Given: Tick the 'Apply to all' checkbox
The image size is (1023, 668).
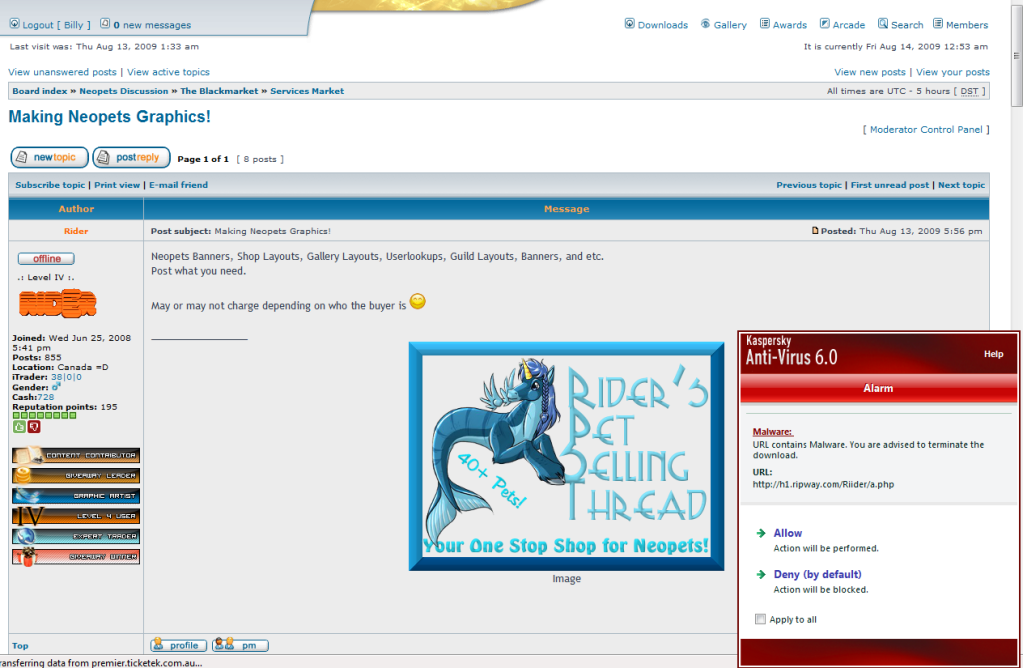Looking at the screenshot, I should tap(761, 619).
